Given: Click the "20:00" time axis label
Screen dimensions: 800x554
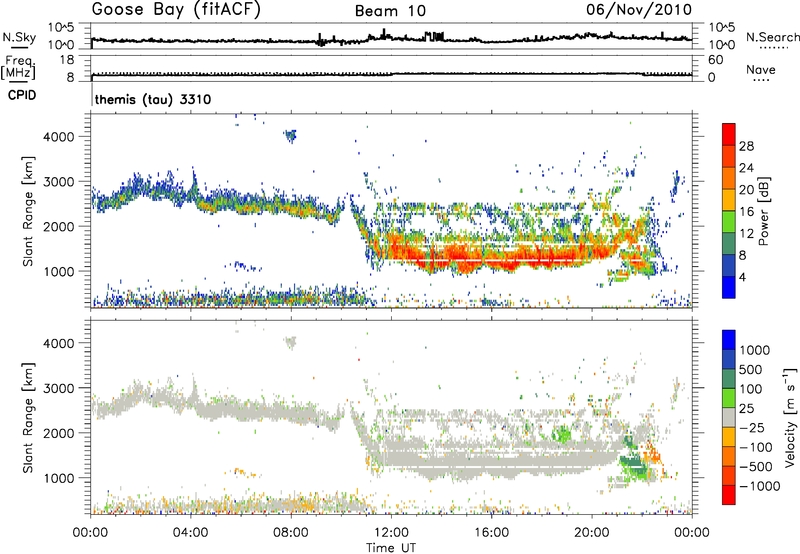Looking at the screenshot, I should 591,533.
